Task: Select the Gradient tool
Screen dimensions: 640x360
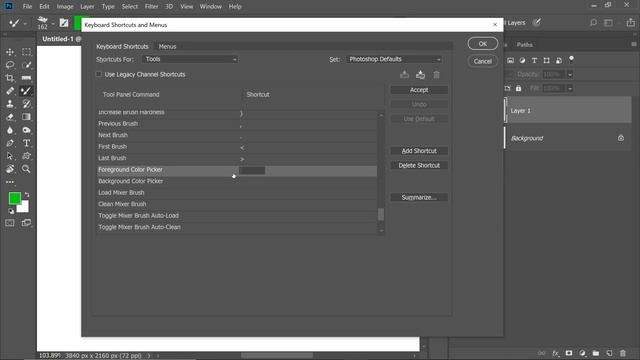Action: pos(26,117)
